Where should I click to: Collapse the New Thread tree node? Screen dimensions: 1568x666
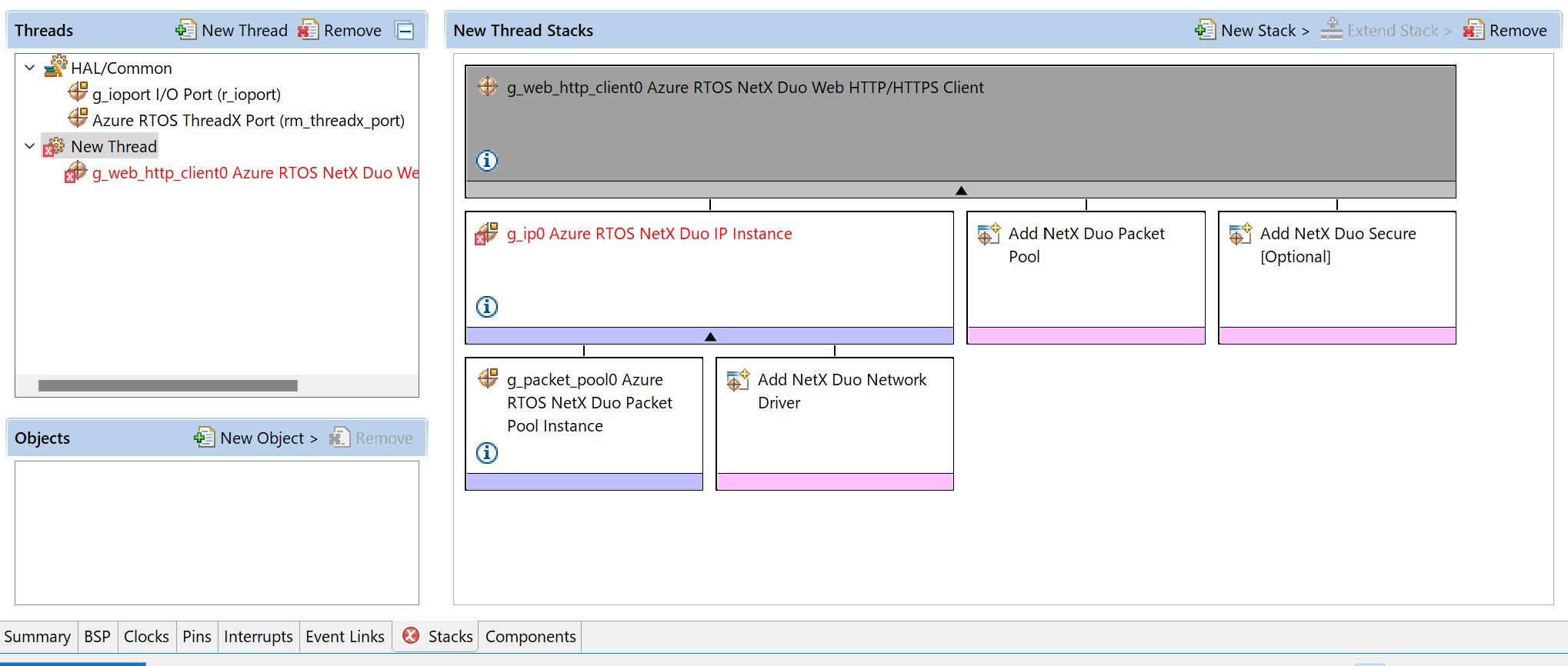[x=29, y=146]
